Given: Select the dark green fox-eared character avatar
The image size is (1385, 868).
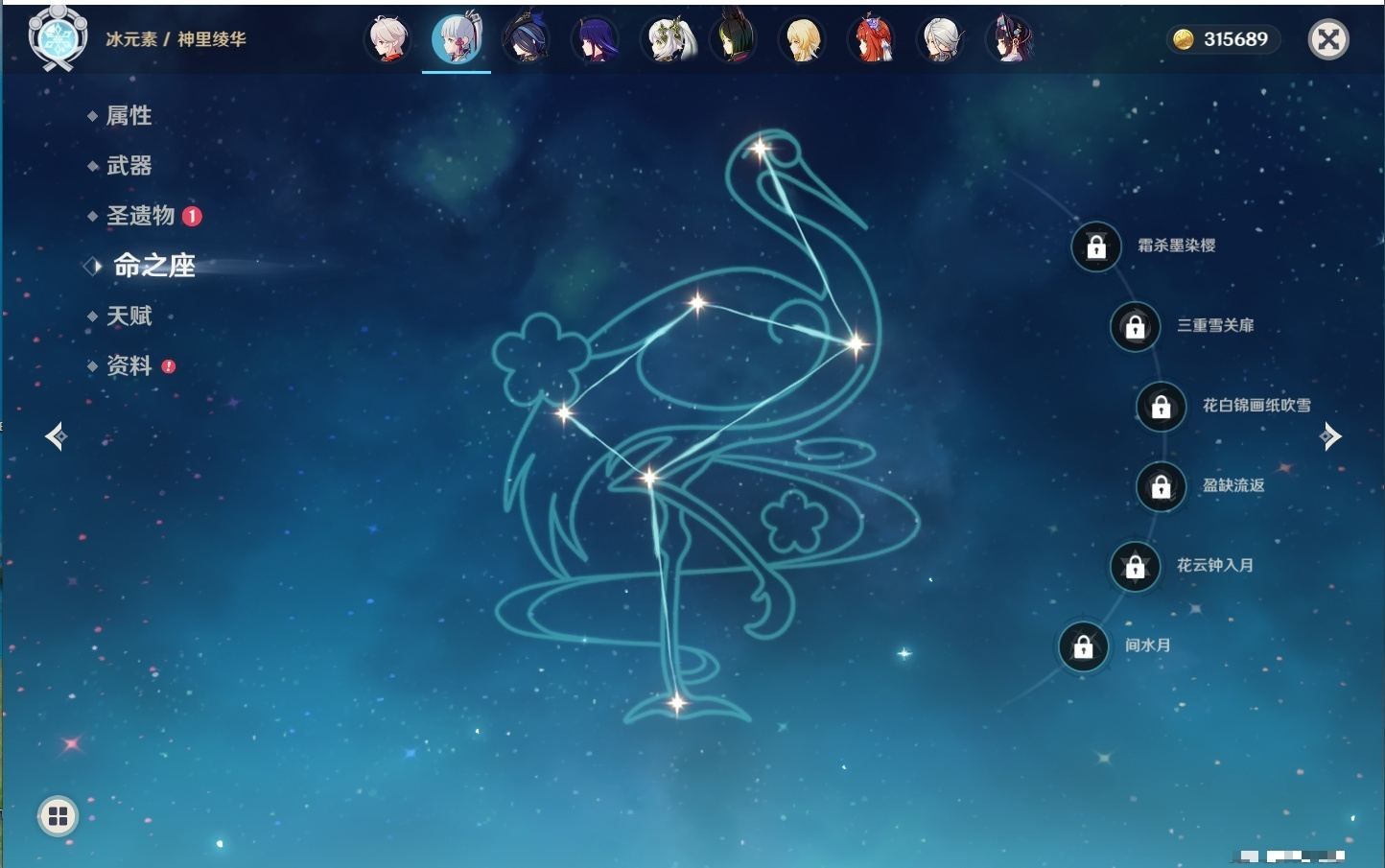Looking at the screenshot, I should 734,39.
